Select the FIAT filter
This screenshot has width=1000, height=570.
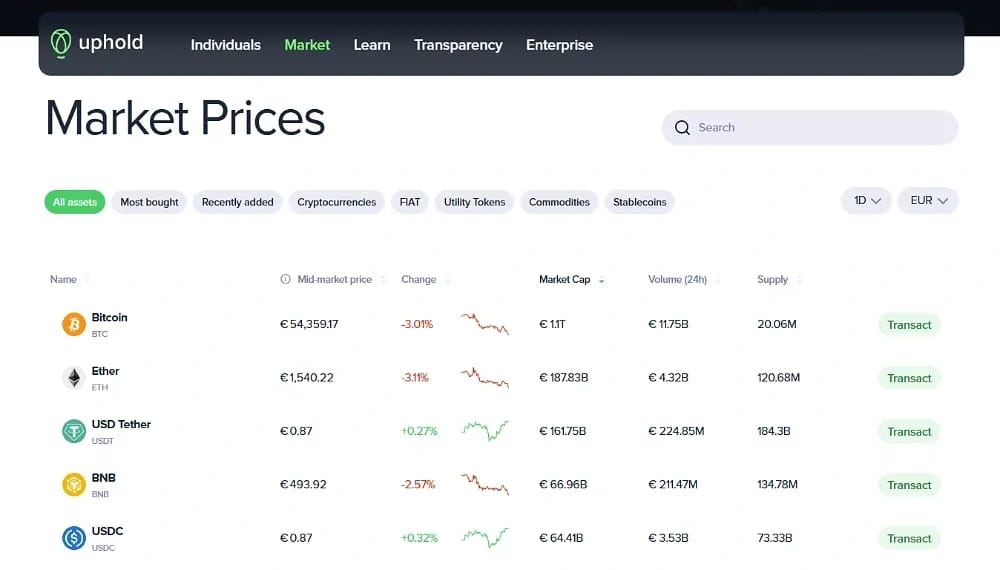(x=409, y=202)
